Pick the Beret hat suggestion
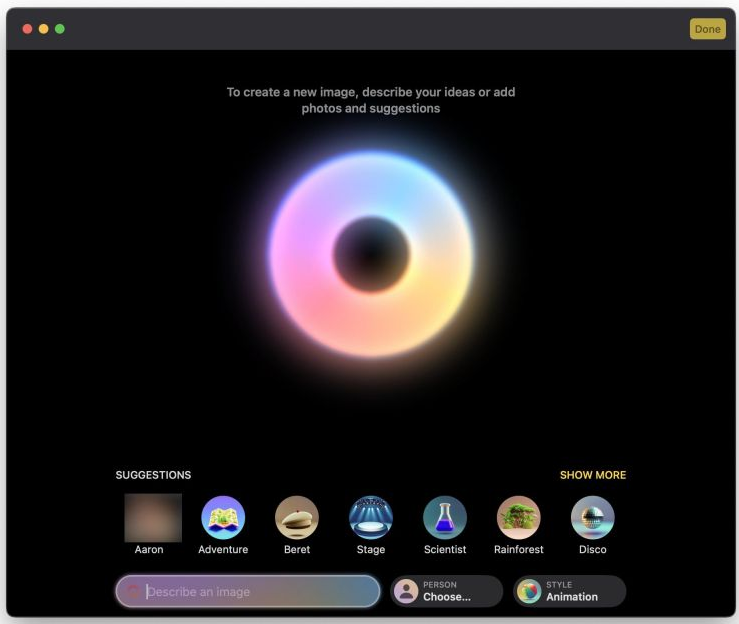Screen dimensions: 739x624 [x=297, y=517]
